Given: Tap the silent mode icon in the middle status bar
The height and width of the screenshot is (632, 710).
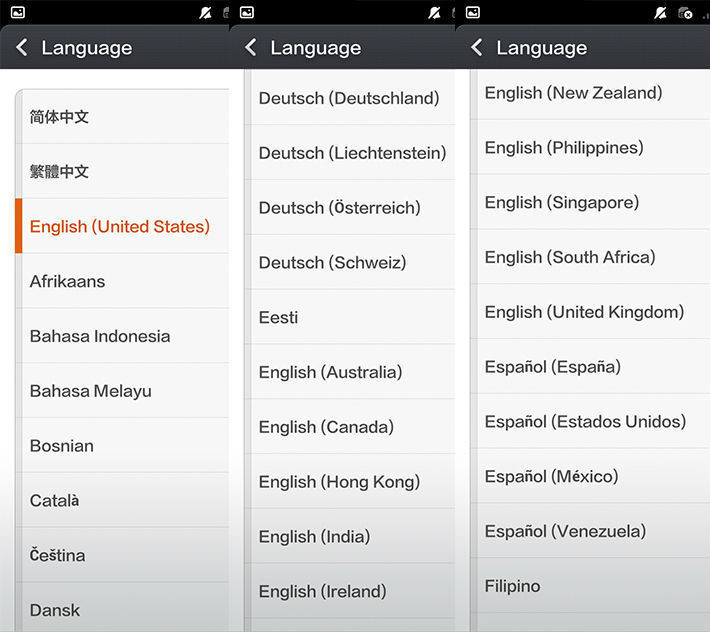Looking at the screenshot, I should coord(433,12).
